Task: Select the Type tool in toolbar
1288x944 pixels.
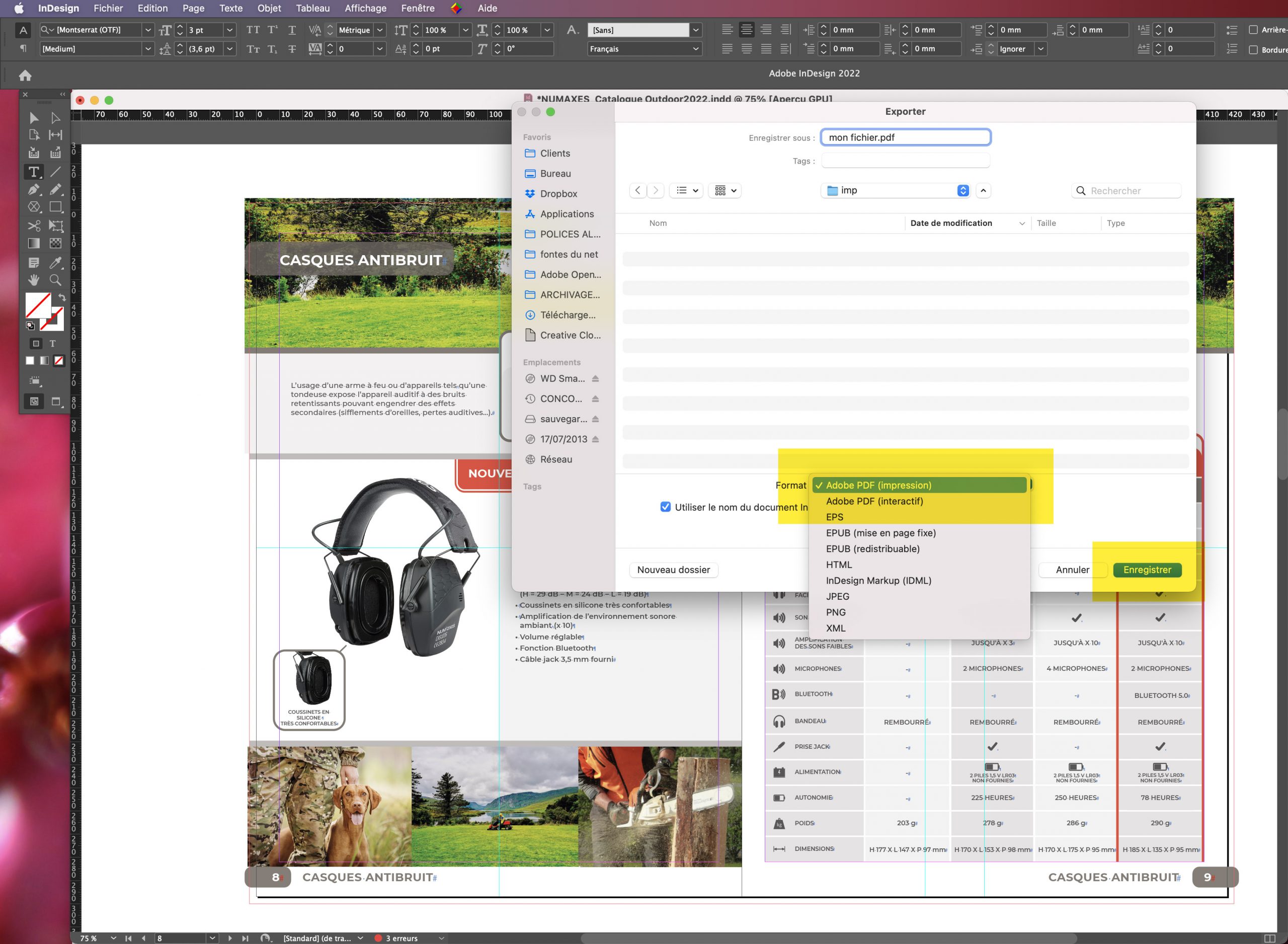Action: coord(33,173)
